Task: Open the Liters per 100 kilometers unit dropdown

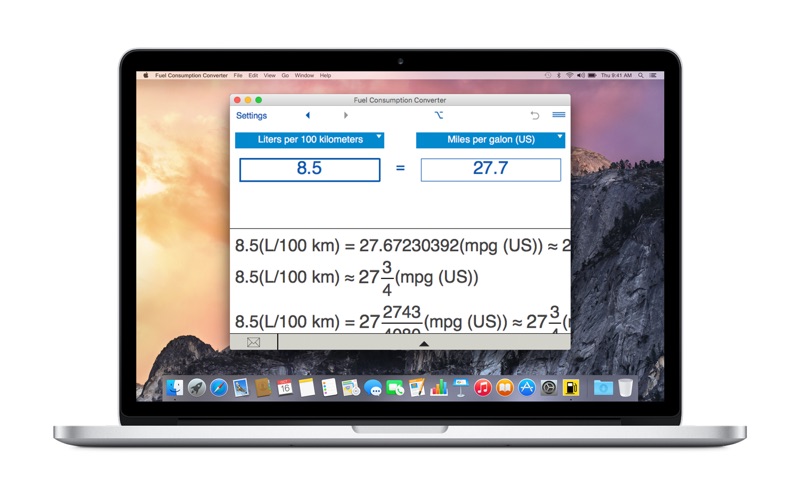Action: [x=310, y=140]
